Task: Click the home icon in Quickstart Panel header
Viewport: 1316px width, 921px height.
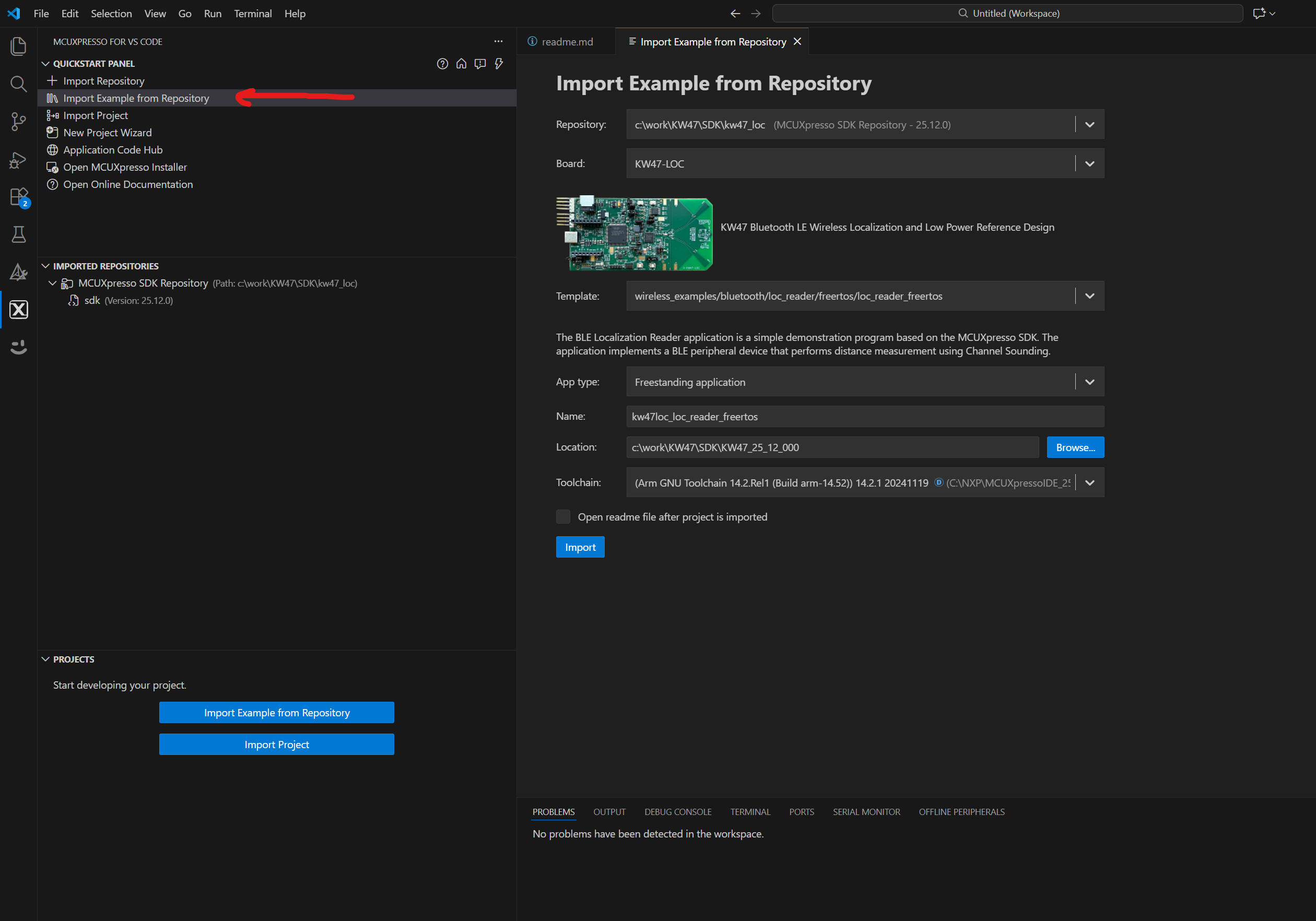Action: coord(461,64)
